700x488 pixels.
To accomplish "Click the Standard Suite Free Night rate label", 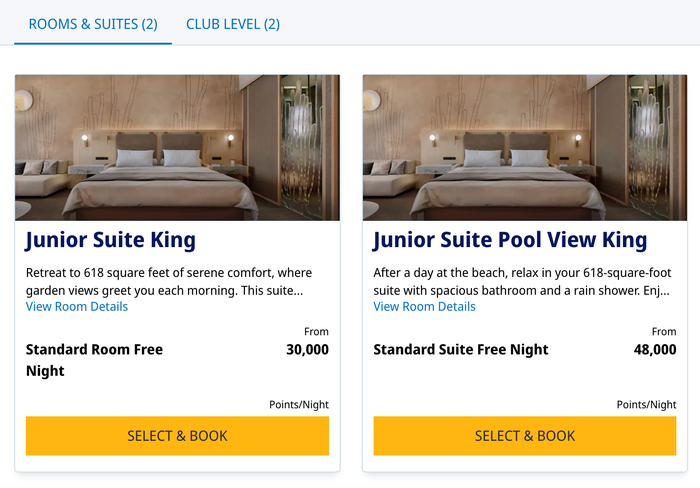I will pos(461,350).
